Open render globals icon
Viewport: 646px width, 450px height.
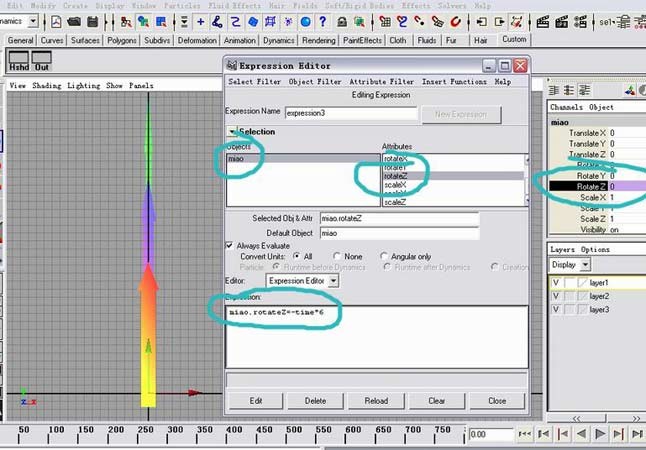580,21
